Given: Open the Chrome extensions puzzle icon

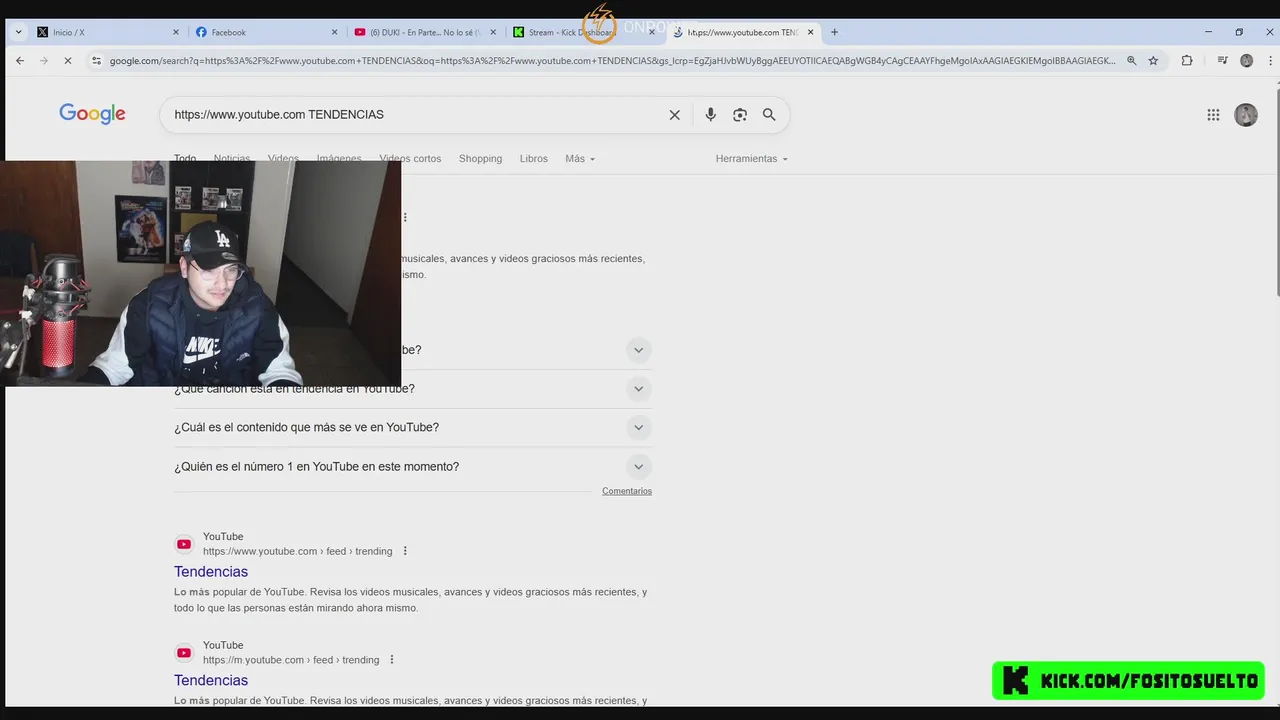Looking at the screenshot, I should point(1187,61).
